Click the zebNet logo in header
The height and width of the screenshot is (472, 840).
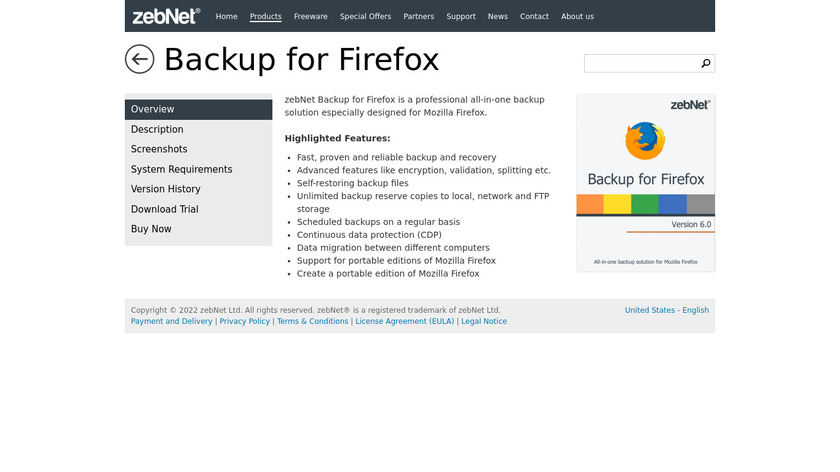pos(166,16)
